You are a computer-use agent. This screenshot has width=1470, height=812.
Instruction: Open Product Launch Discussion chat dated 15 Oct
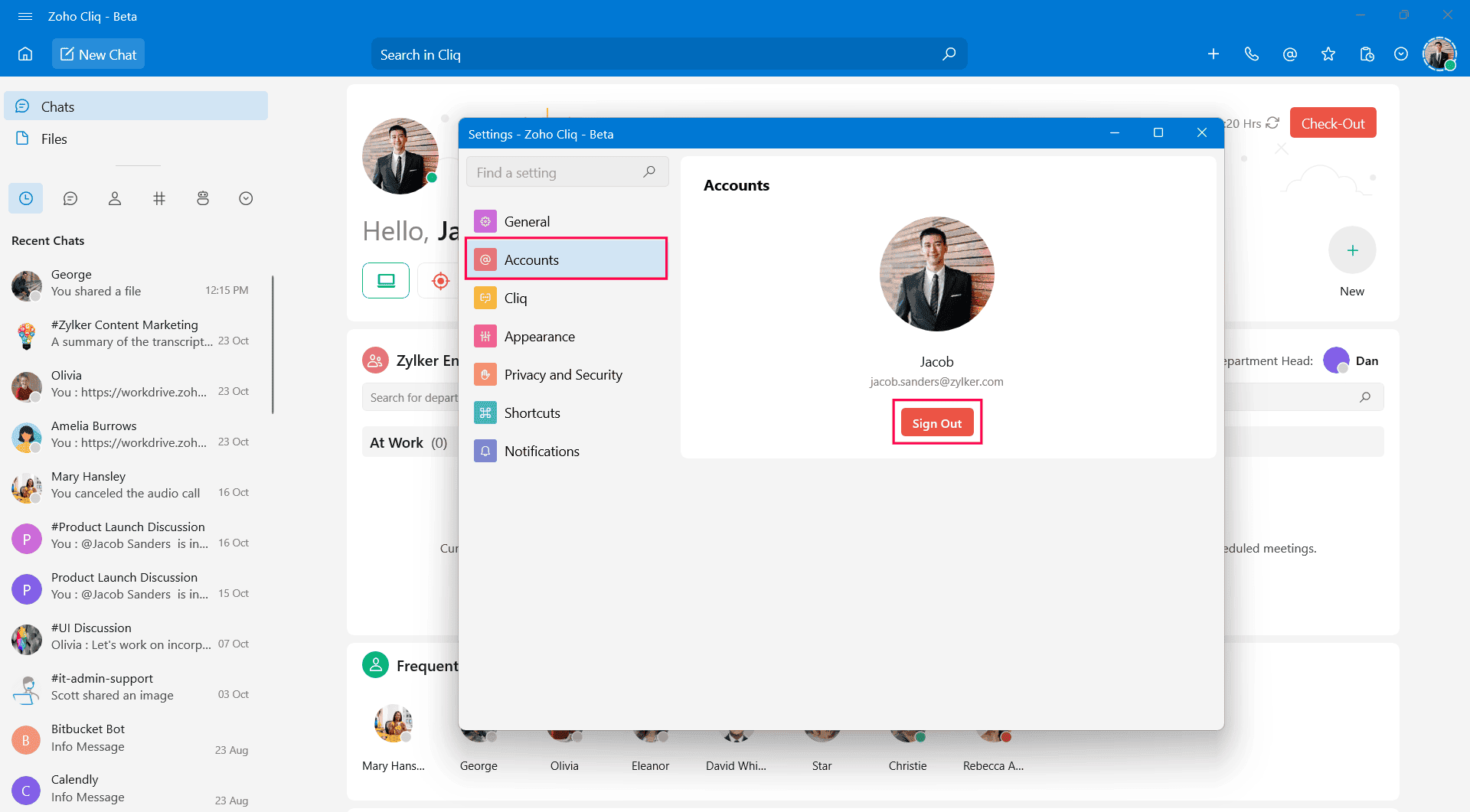tap(134, 586)
